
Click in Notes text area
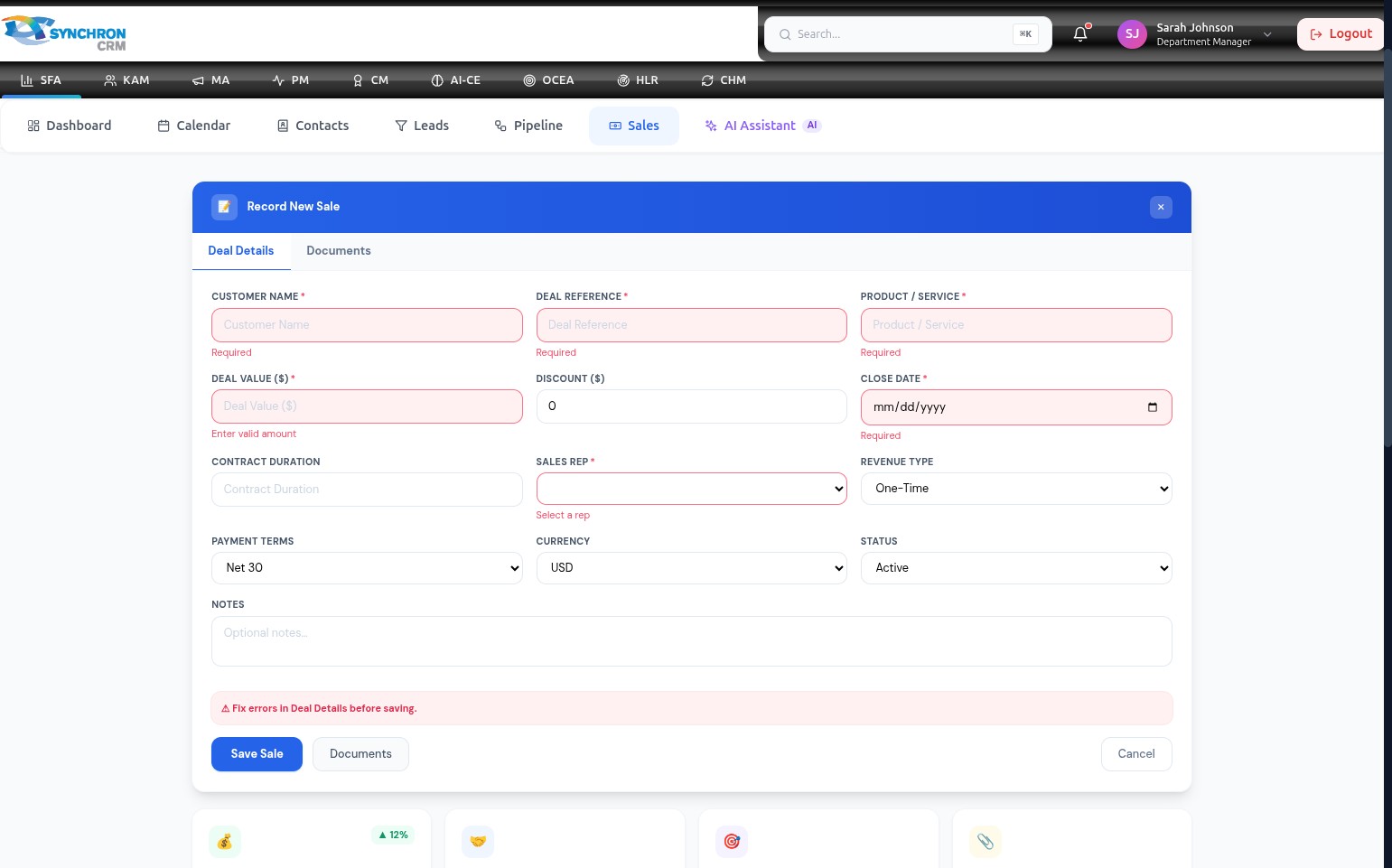click(x=692, y=641)
